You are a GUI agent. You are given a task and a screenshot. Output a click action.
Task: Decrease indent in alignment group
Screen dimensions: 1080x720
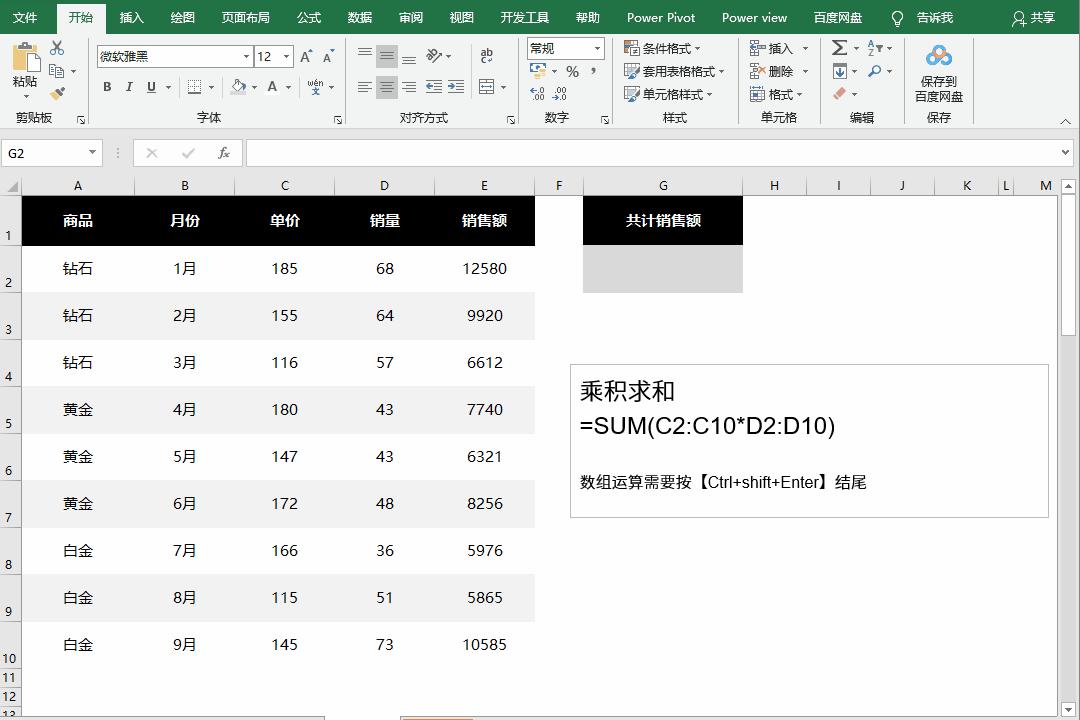(x=434, y=87)
